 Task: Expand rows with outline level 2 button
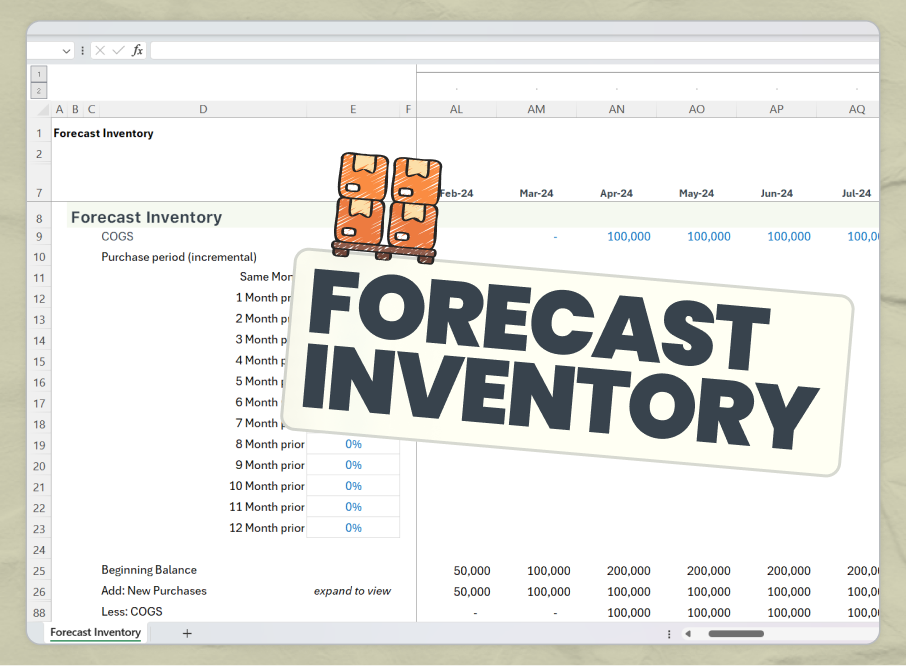38,90
